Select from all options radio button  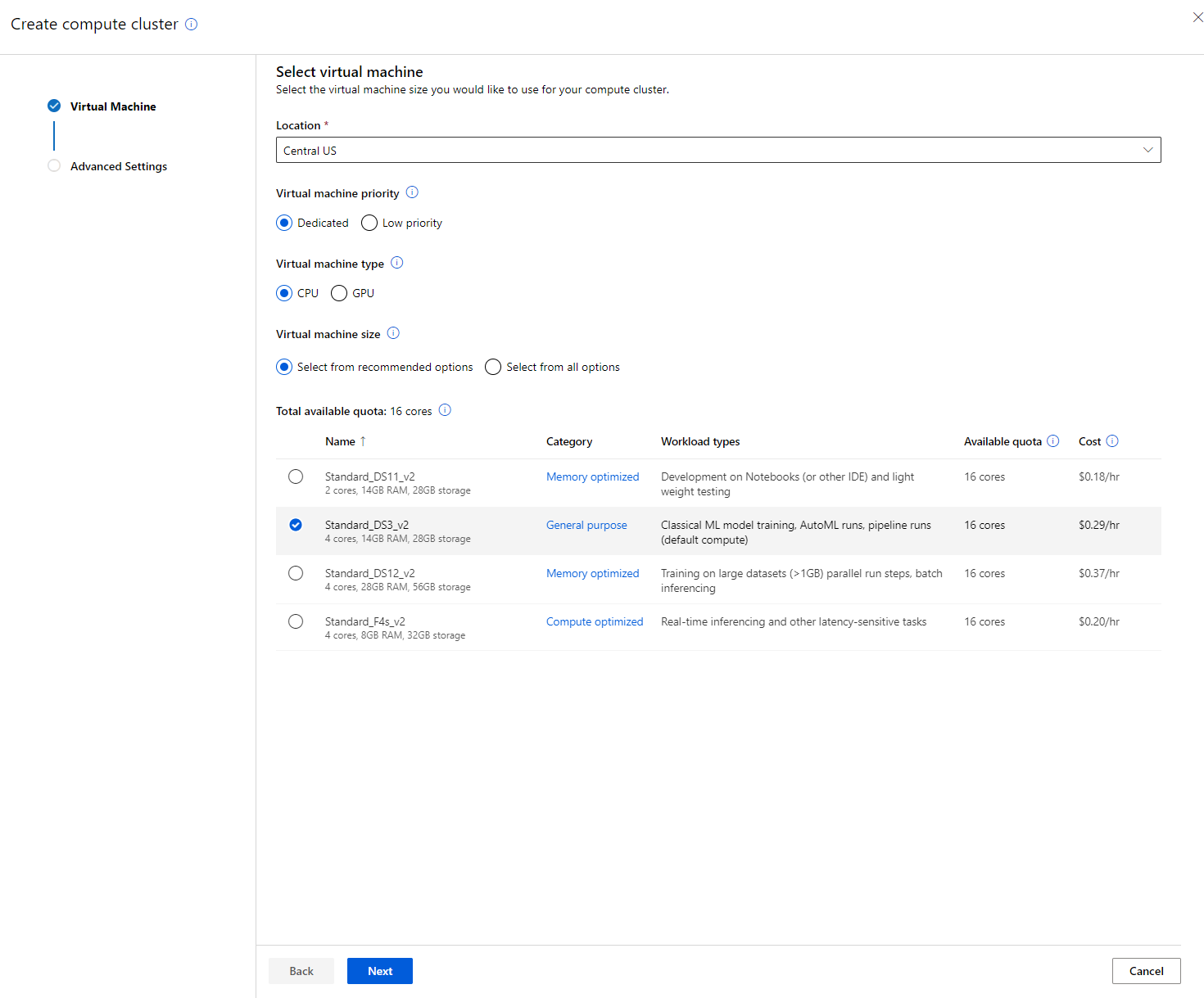(x=493, y=367)
